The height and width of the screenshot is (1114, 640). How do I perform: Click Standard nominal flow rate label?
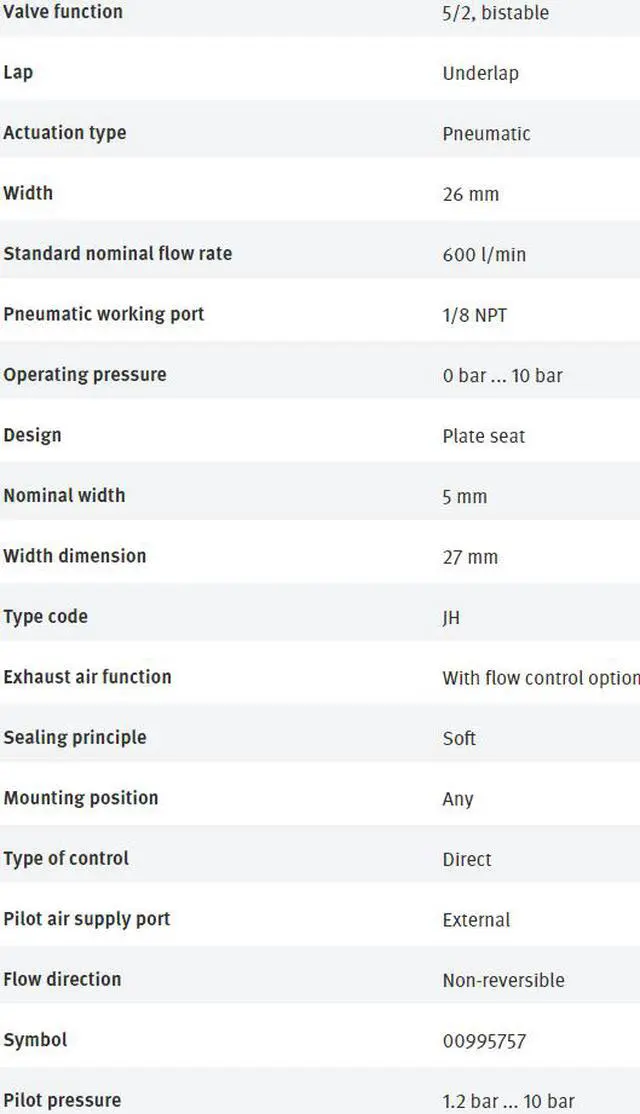pos(117,254)
